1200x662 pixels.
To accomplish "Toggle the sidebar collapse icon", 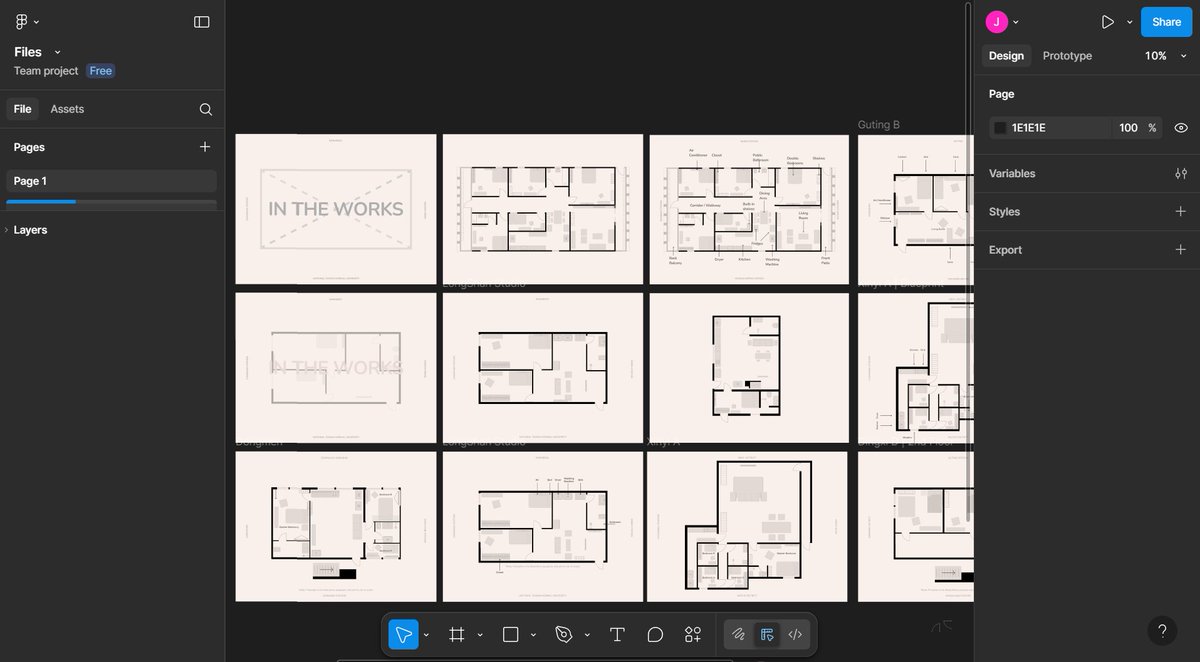I will coord(202,21).
